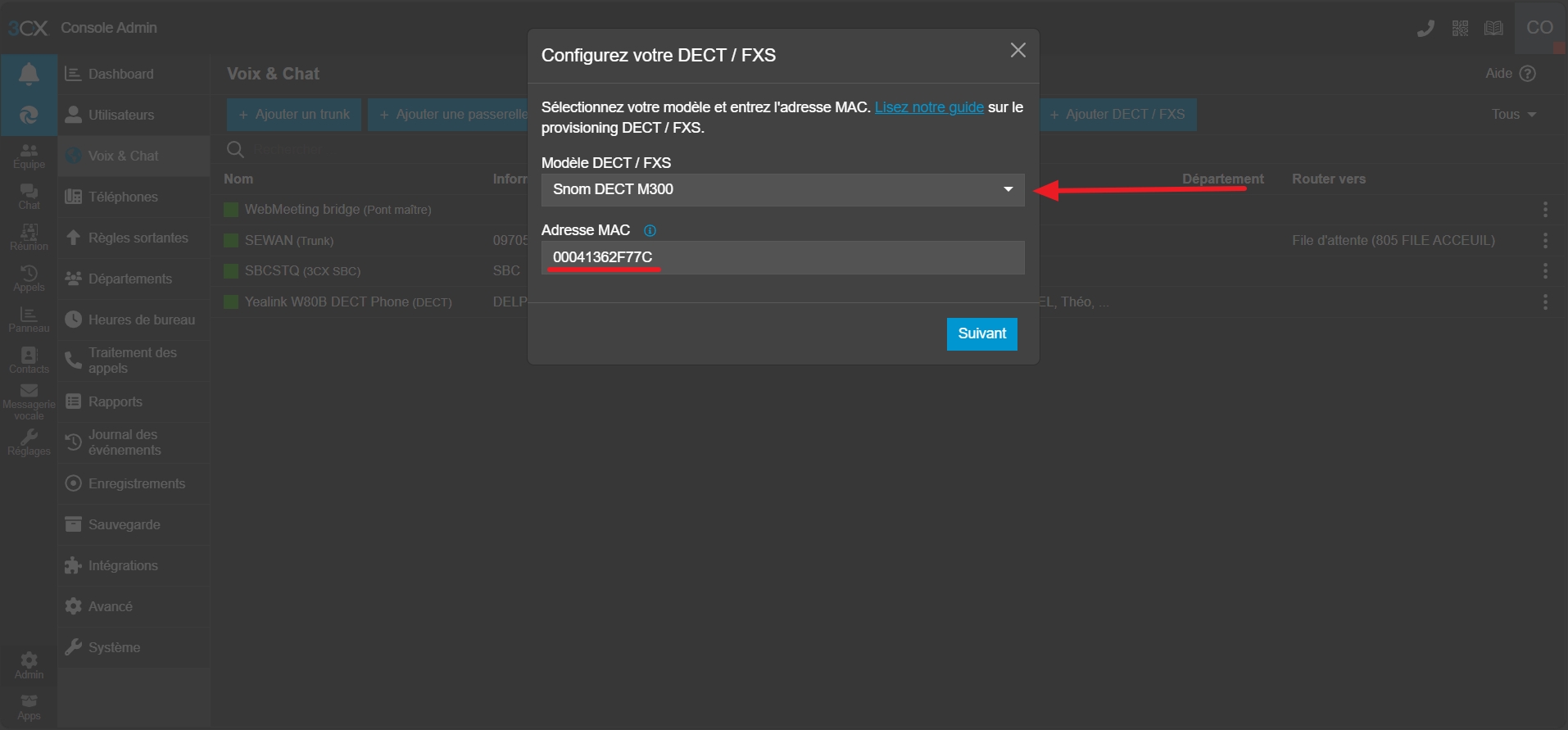Screen dimensions: 1568x730
Task: Click the search magnifier icon
Action: pos(235,149)
